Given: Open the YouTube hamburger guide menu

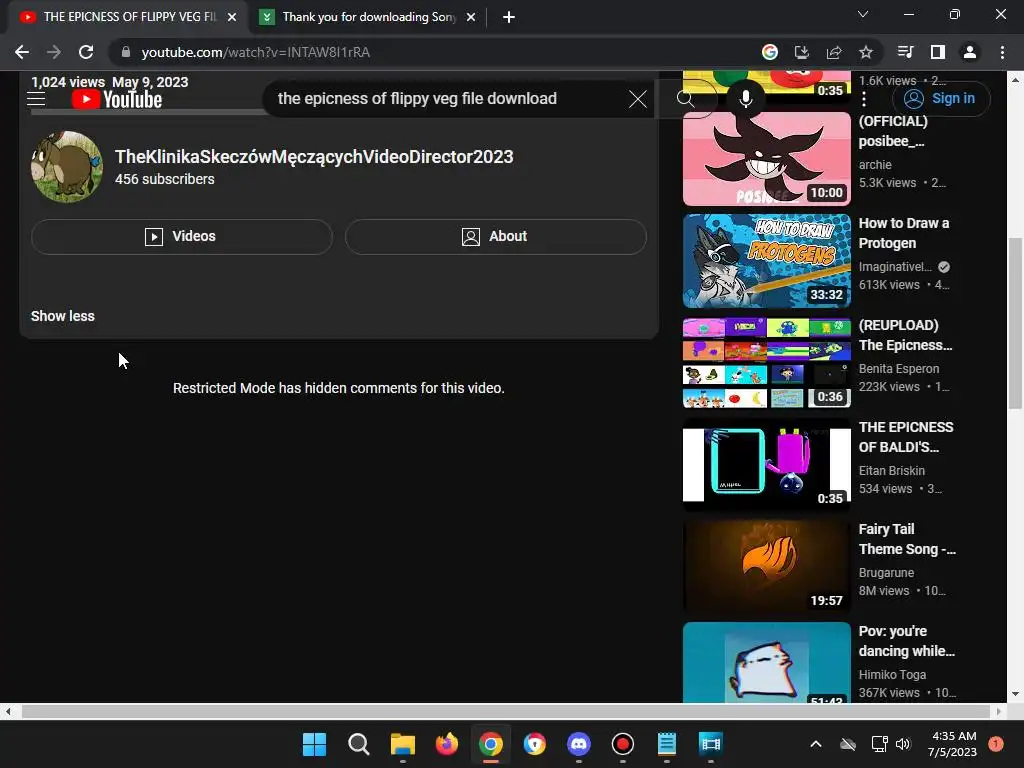Looking at the screenshot, I should tap(36, 99).
